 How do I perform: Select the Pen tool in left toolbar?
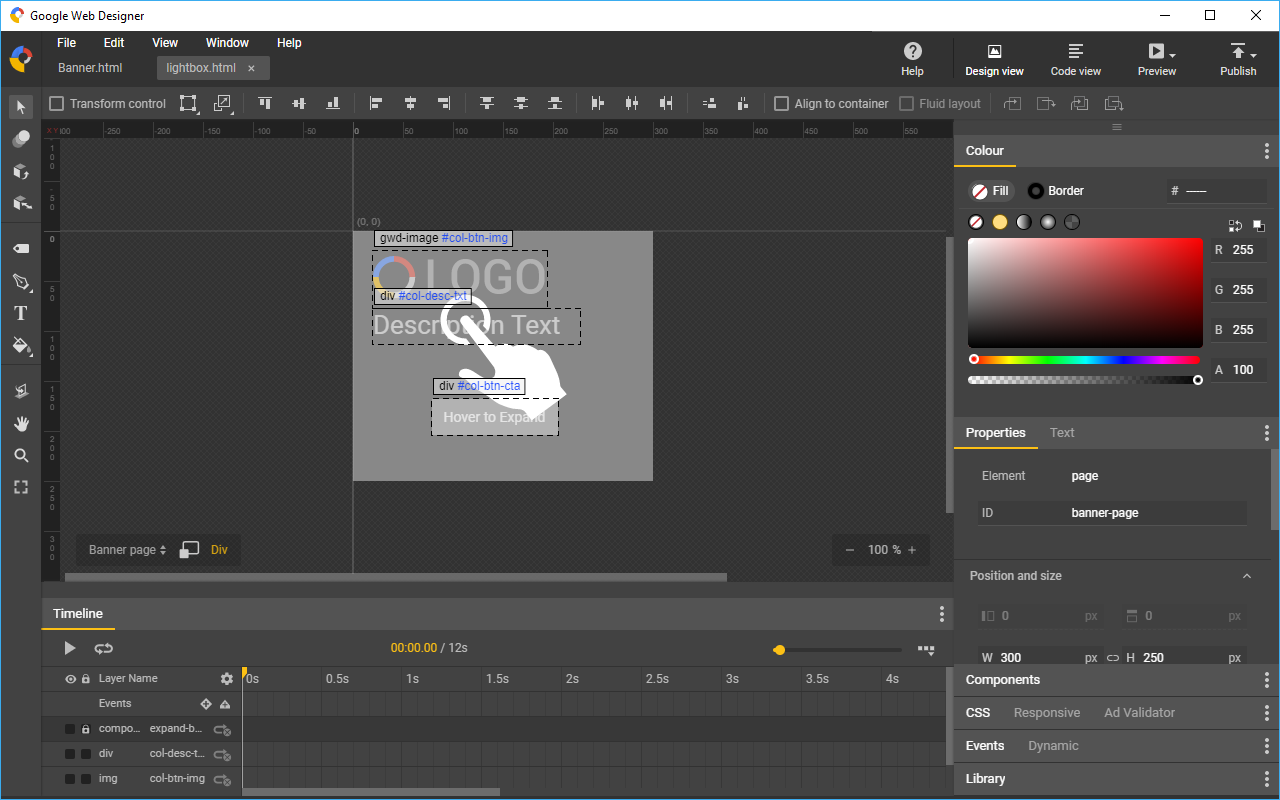pos(20,281)
